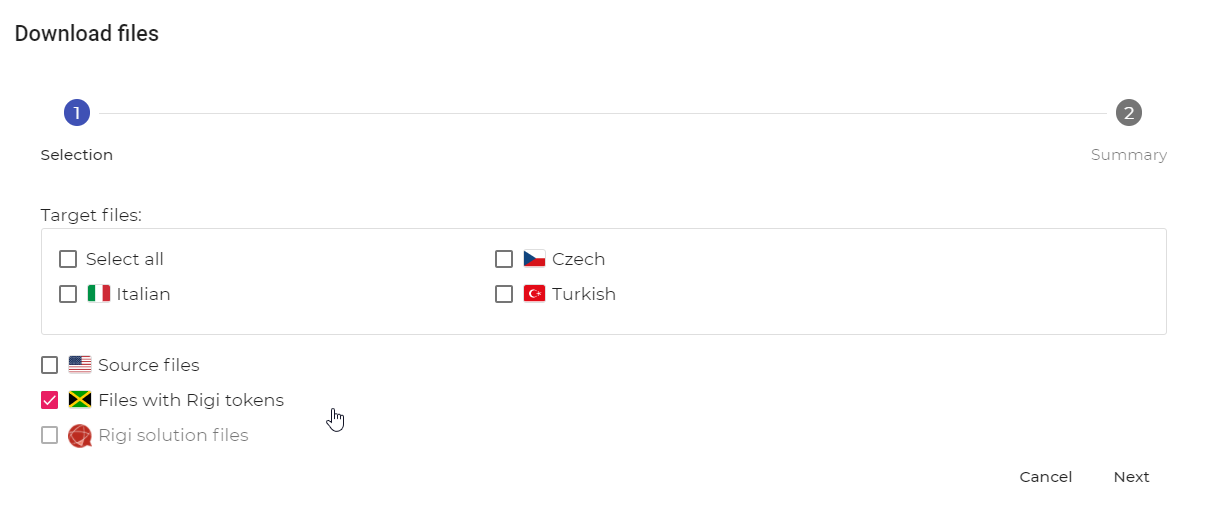Click the Czech flag icon
The width and height of the screenshot is (1206, 531).
[x=534, y=259]
